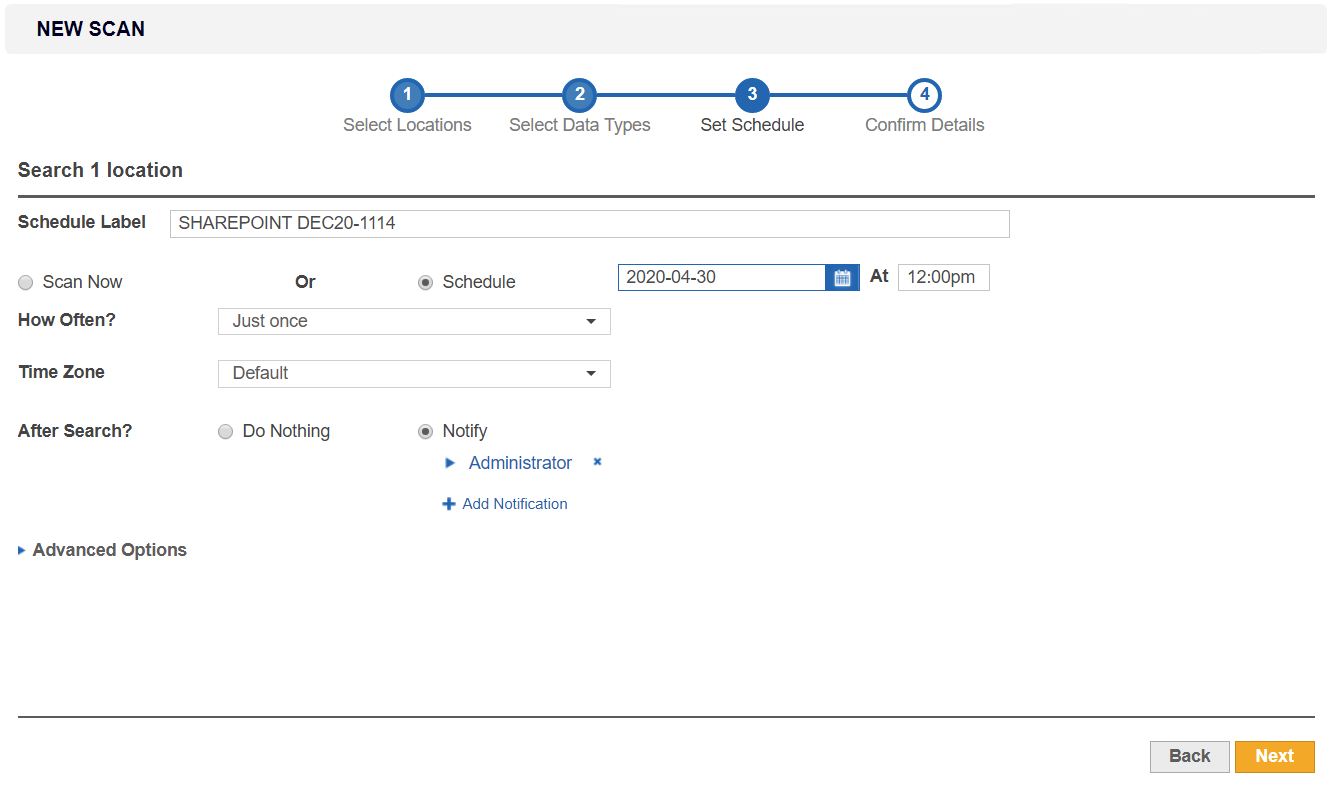Click step circle 3 in the progress bar
The width and height of the screenshot is (1331, 786).
[x=751, y=94]
